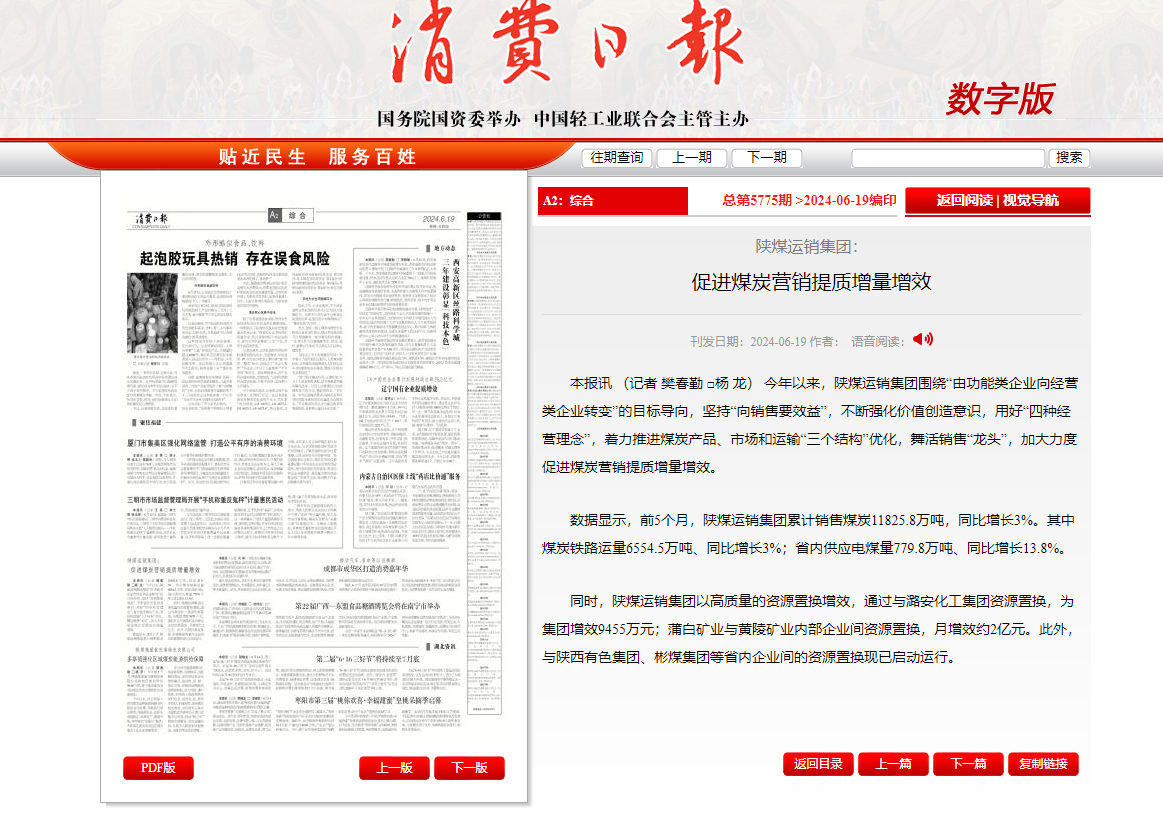Select 返回阅读 in the red bar

(964, 200)
